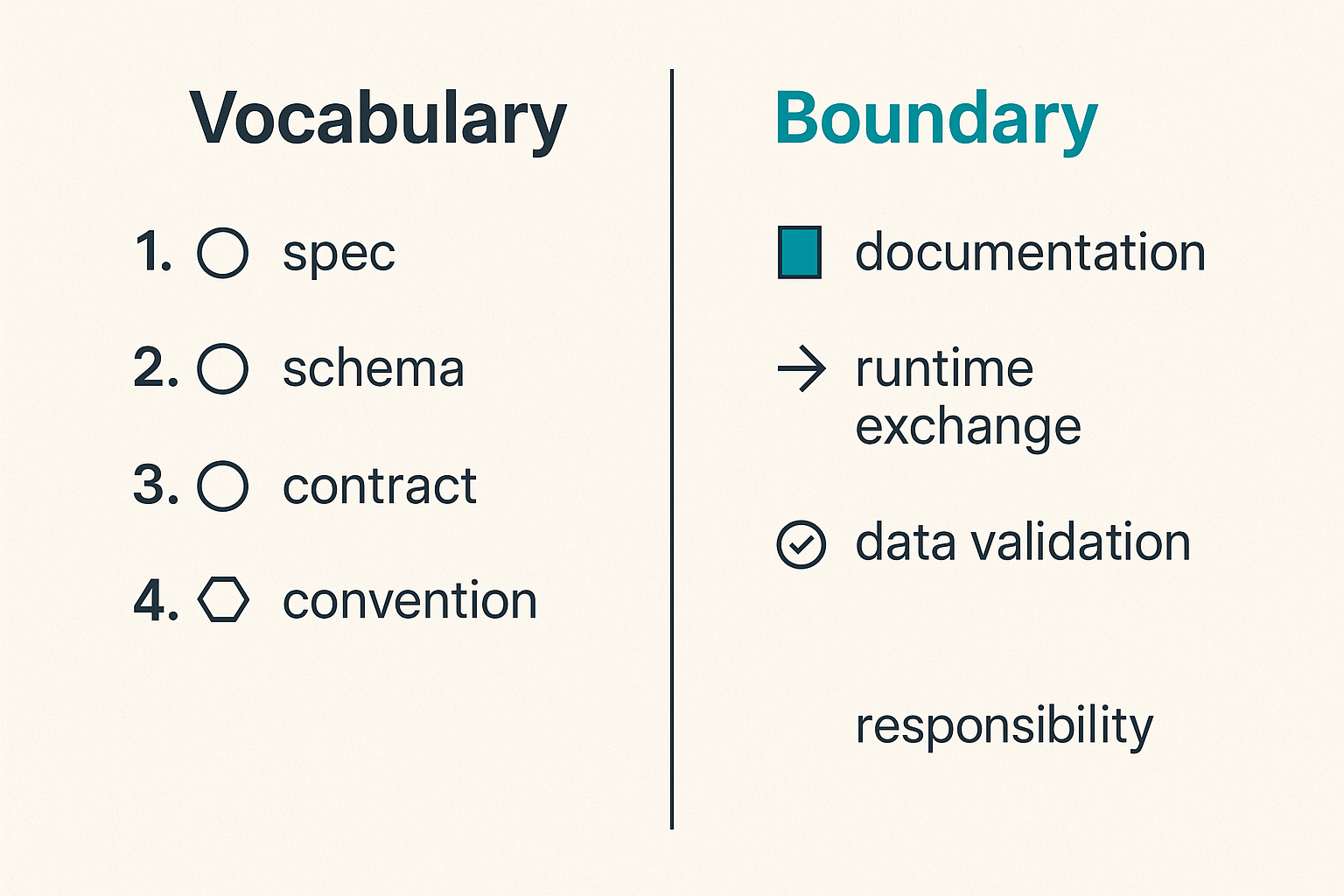
Task: Click the Vocabulary heading
Action: [379, 119]
